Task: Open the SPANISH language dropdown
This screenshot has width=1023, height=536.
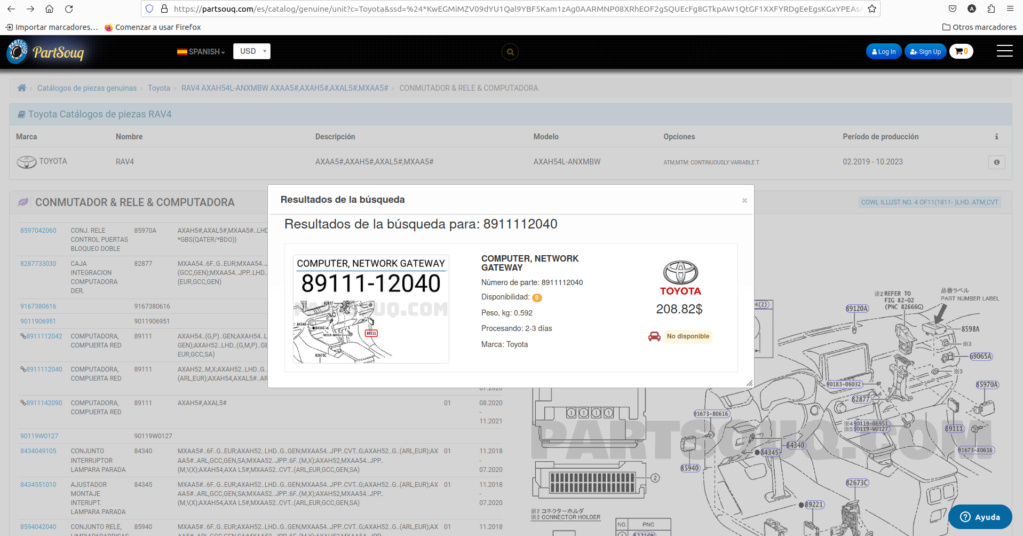Action: [201, 52]
